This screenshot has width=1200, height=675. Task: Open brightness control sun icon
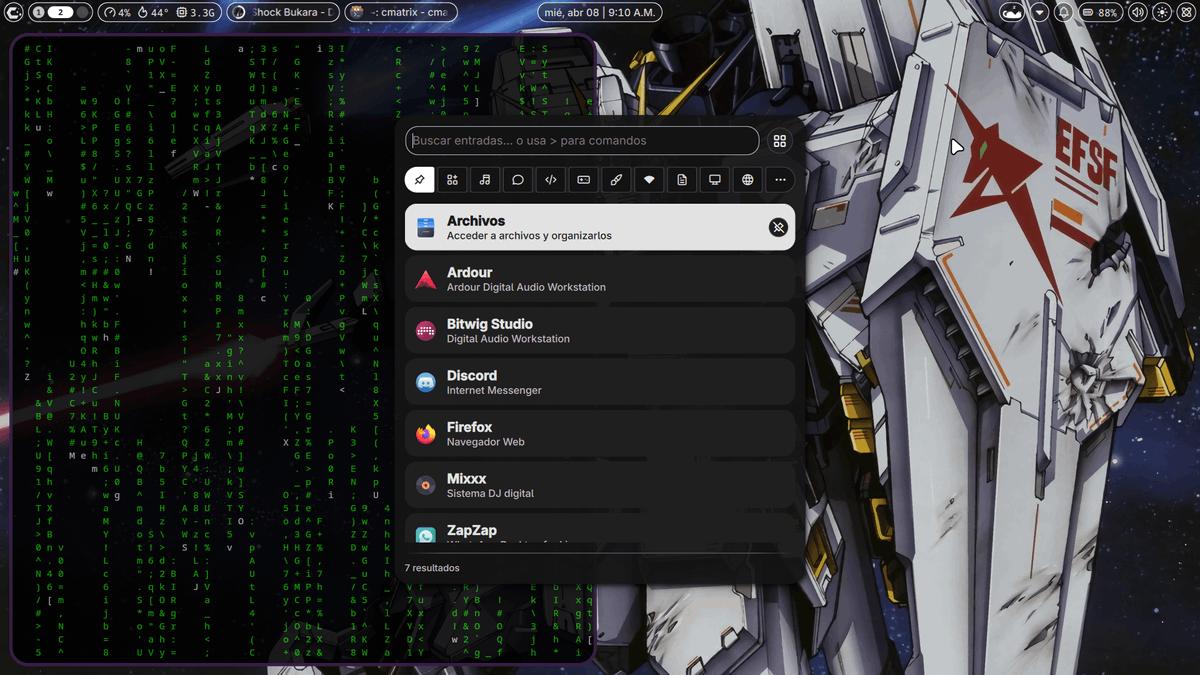point(1161,13)
